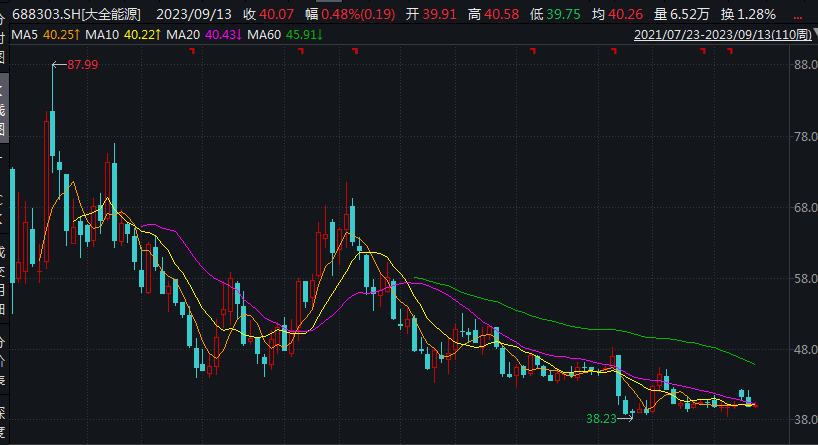Open the 2021/07/23-2023/09/13 date range link

(723, 34)
